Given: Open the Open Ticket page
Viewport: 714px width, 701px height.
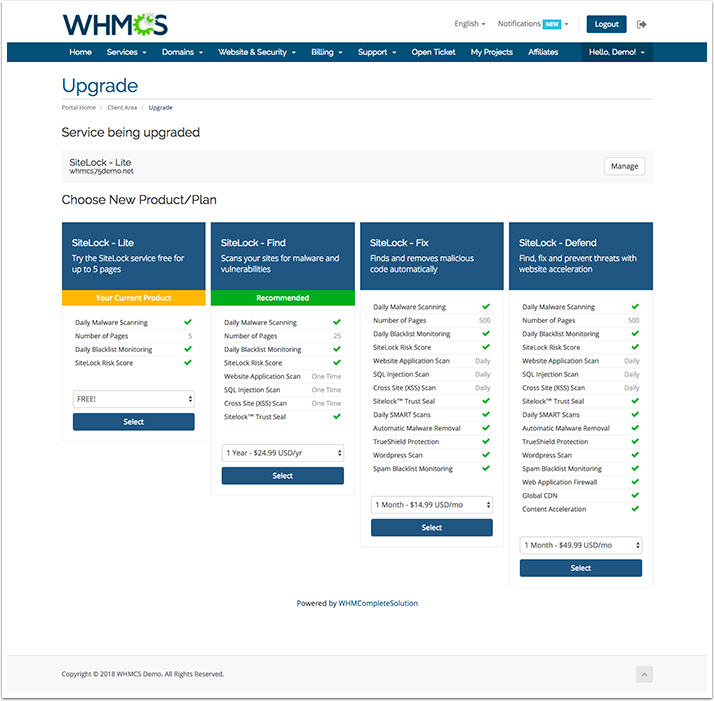Looking at the screenshot, I should point(433,52).
